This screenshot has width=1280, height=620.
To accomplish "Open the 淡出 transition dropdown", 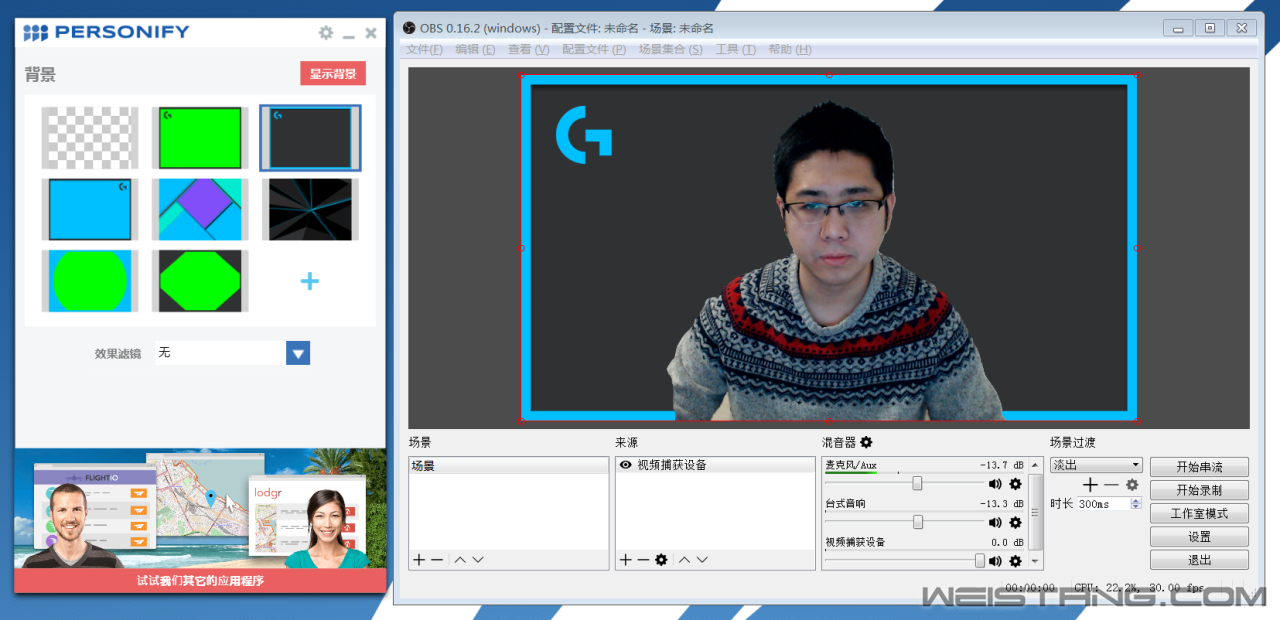I will tap(1096, 465).
